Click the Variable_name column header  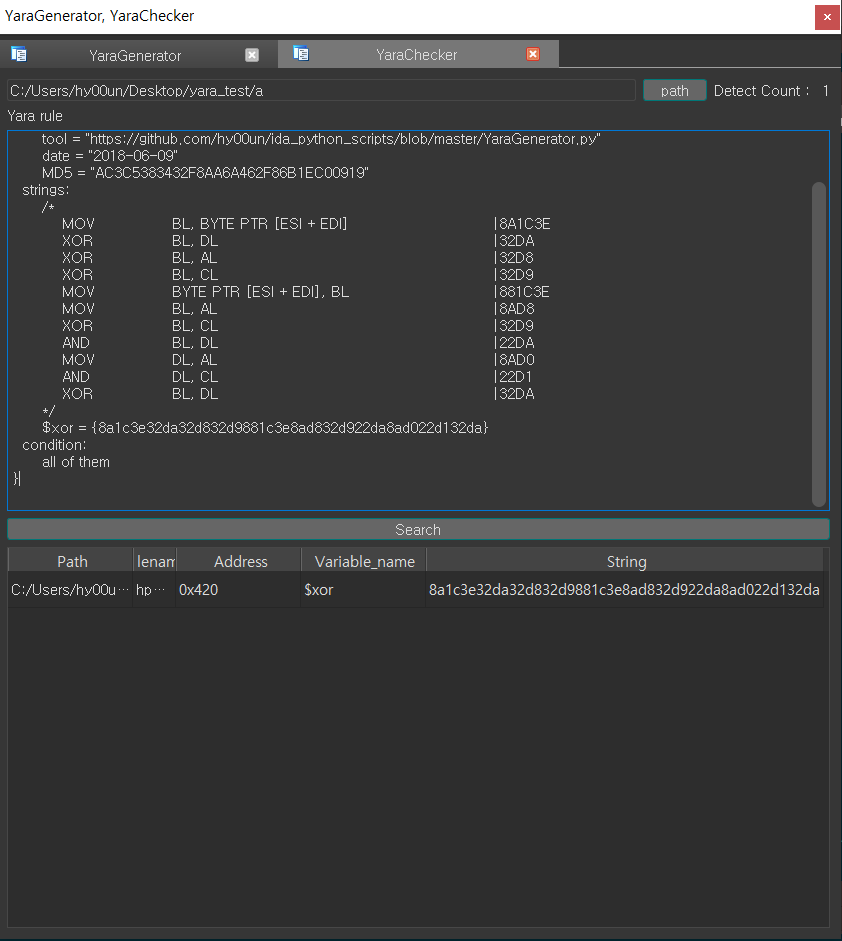364,561
